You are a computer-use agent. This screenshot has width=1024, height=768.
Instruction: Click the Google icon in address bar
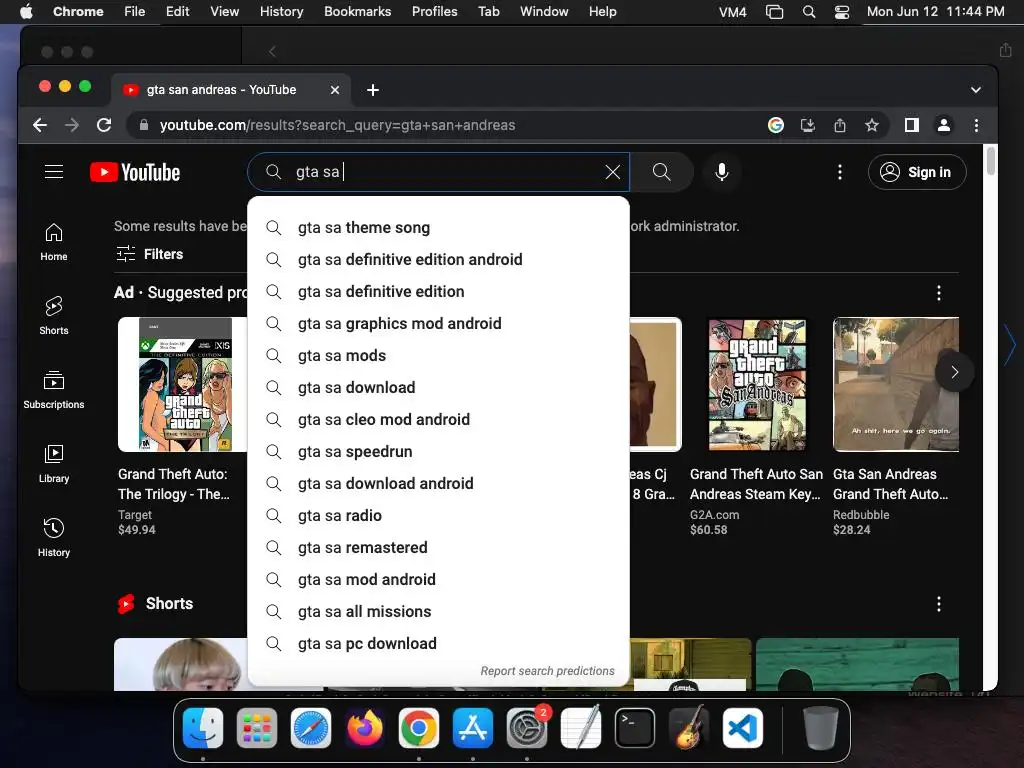tap(776, 125)
